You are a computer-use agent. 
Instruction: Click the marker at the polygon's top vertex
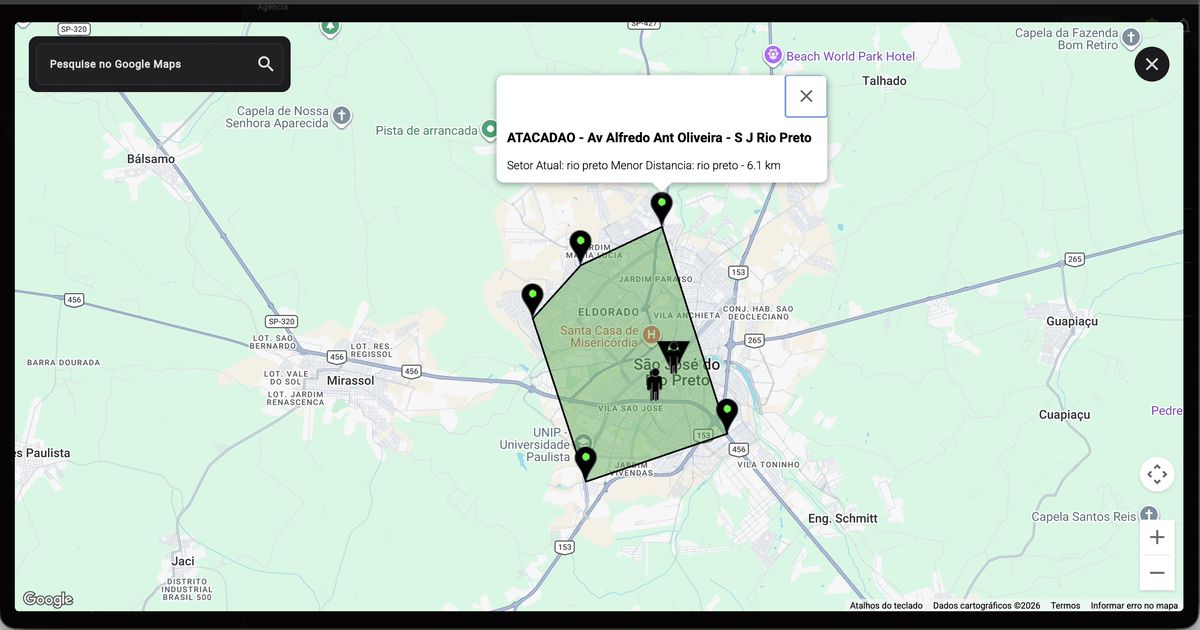(661, 203)
